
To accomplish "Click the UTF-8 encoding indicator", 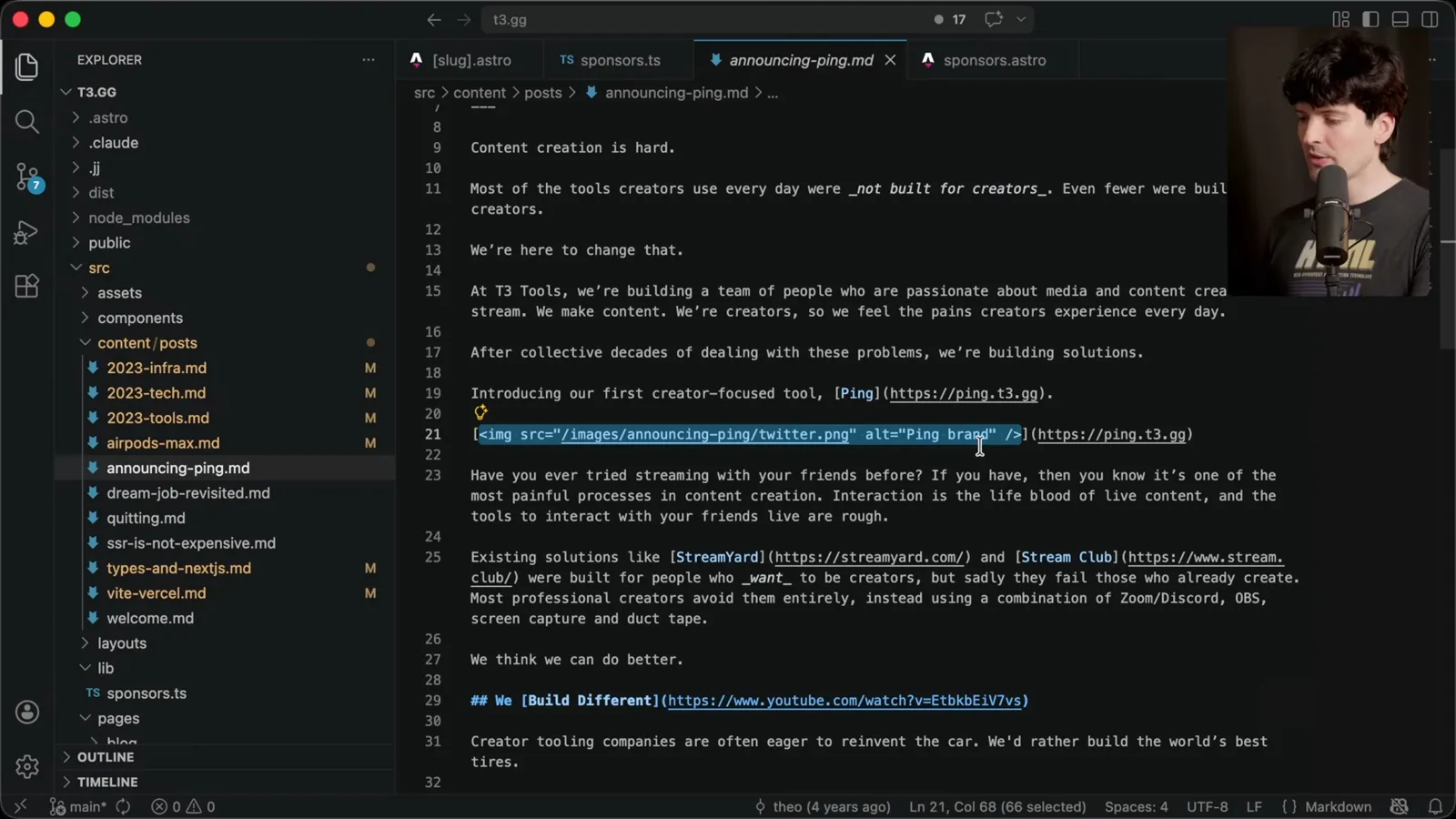I will [x=1207, y=806].
